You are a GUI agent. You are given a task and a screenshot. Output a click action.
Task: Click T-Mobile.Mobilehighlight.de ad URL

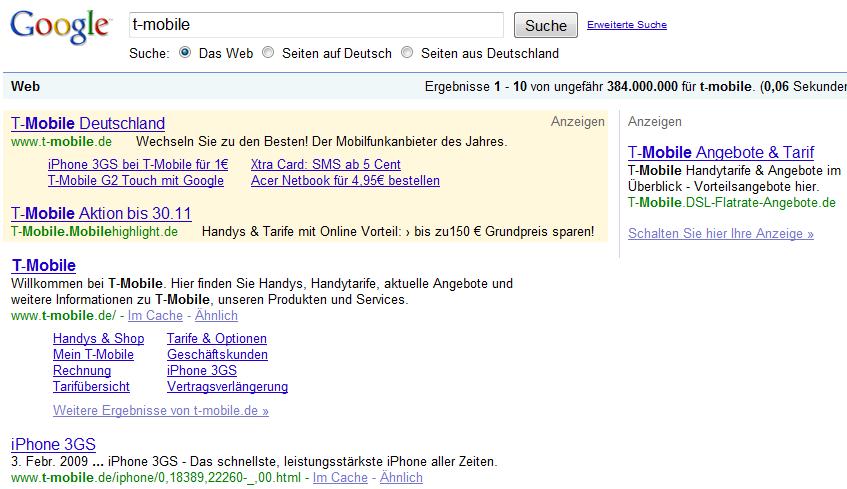[x=95, y=231]
